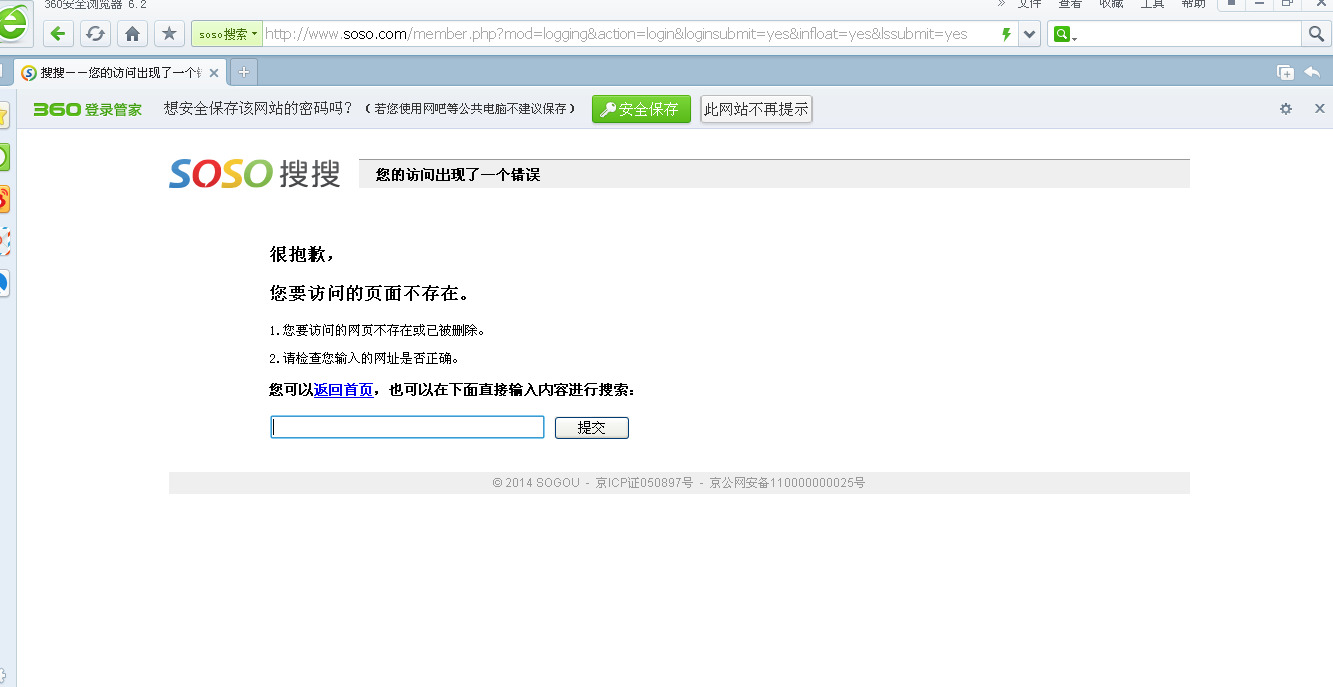Click the 安全保存 button
This screenshot has height=687, width=1333.
(x=641, y=110)
